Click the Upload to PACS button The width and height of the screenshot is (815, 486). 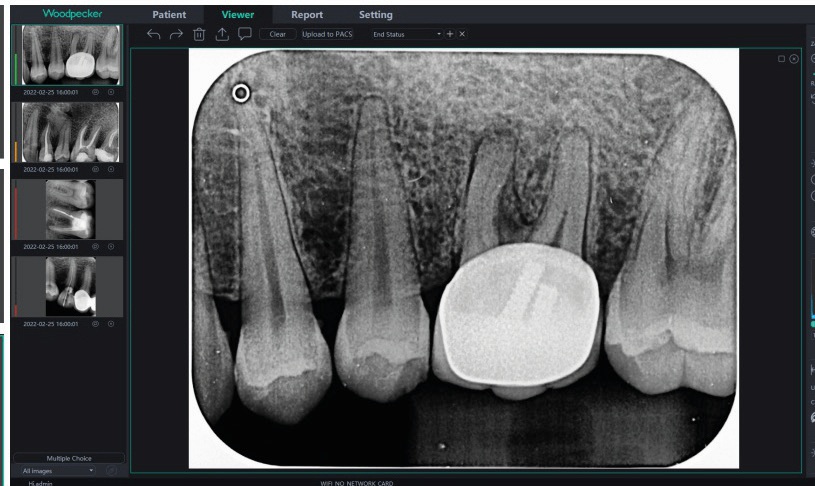[327, 34]
